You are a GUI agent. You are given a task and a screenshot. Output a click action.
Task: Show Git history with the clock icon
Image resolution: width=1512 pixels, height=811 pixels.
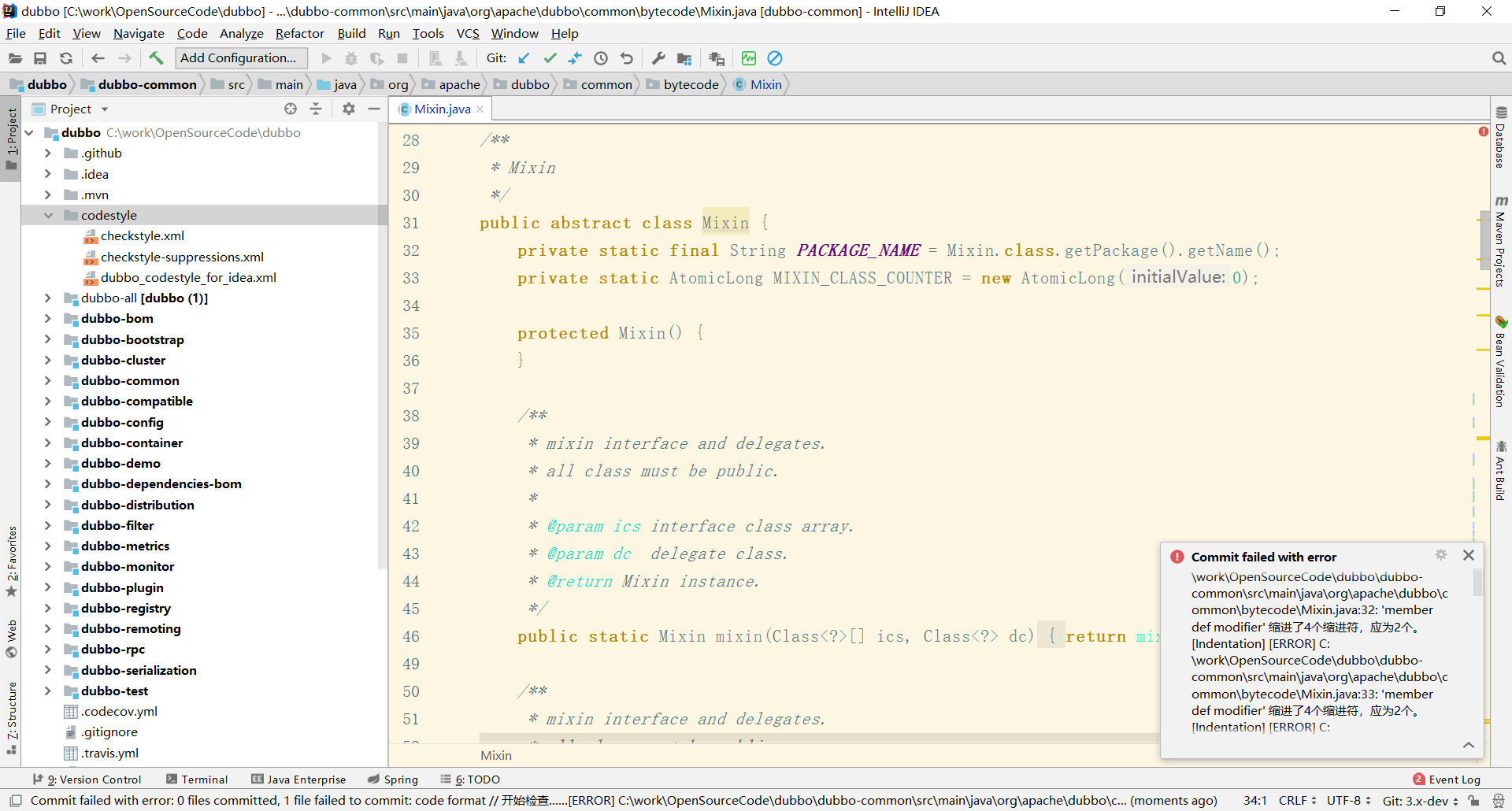[x=601, y=58]
